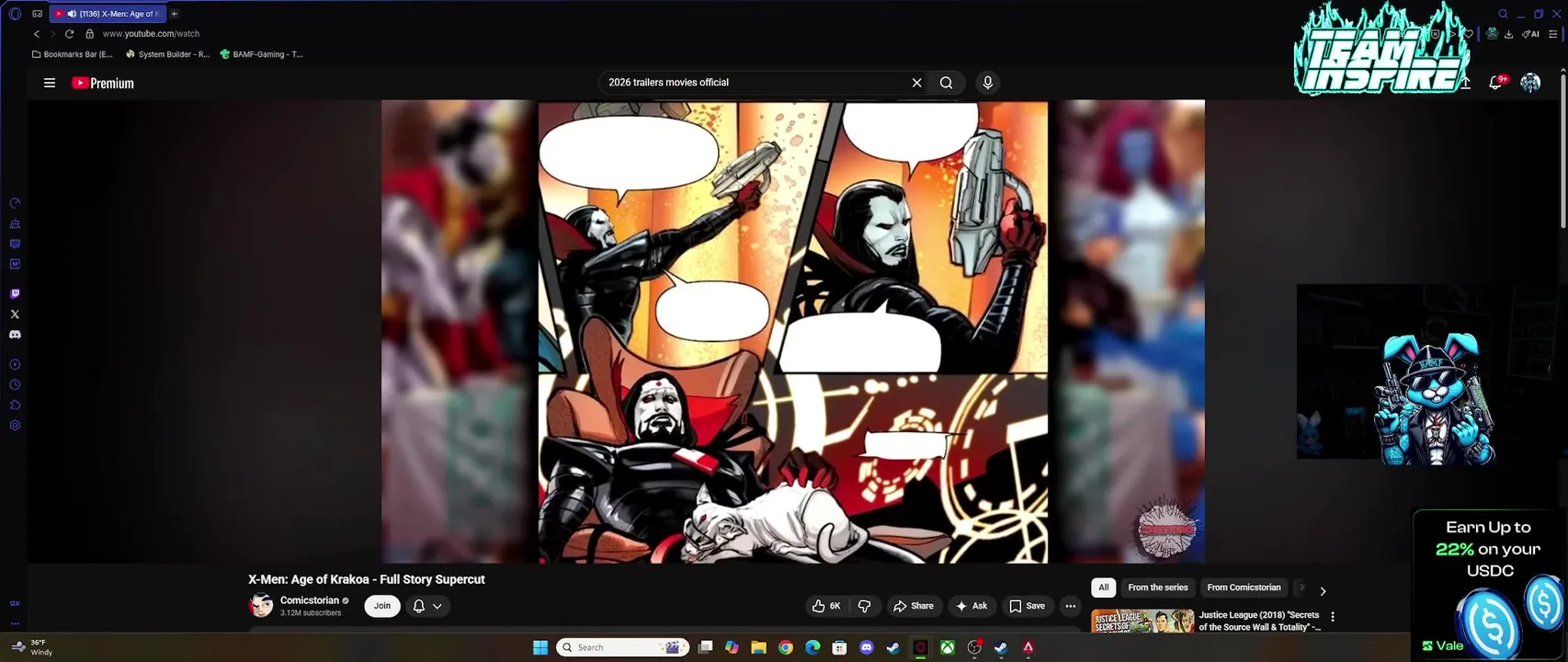Open BAMF-Gaming bookmark
Screen dimensions: 1568x662
click(x=262, y=54)
